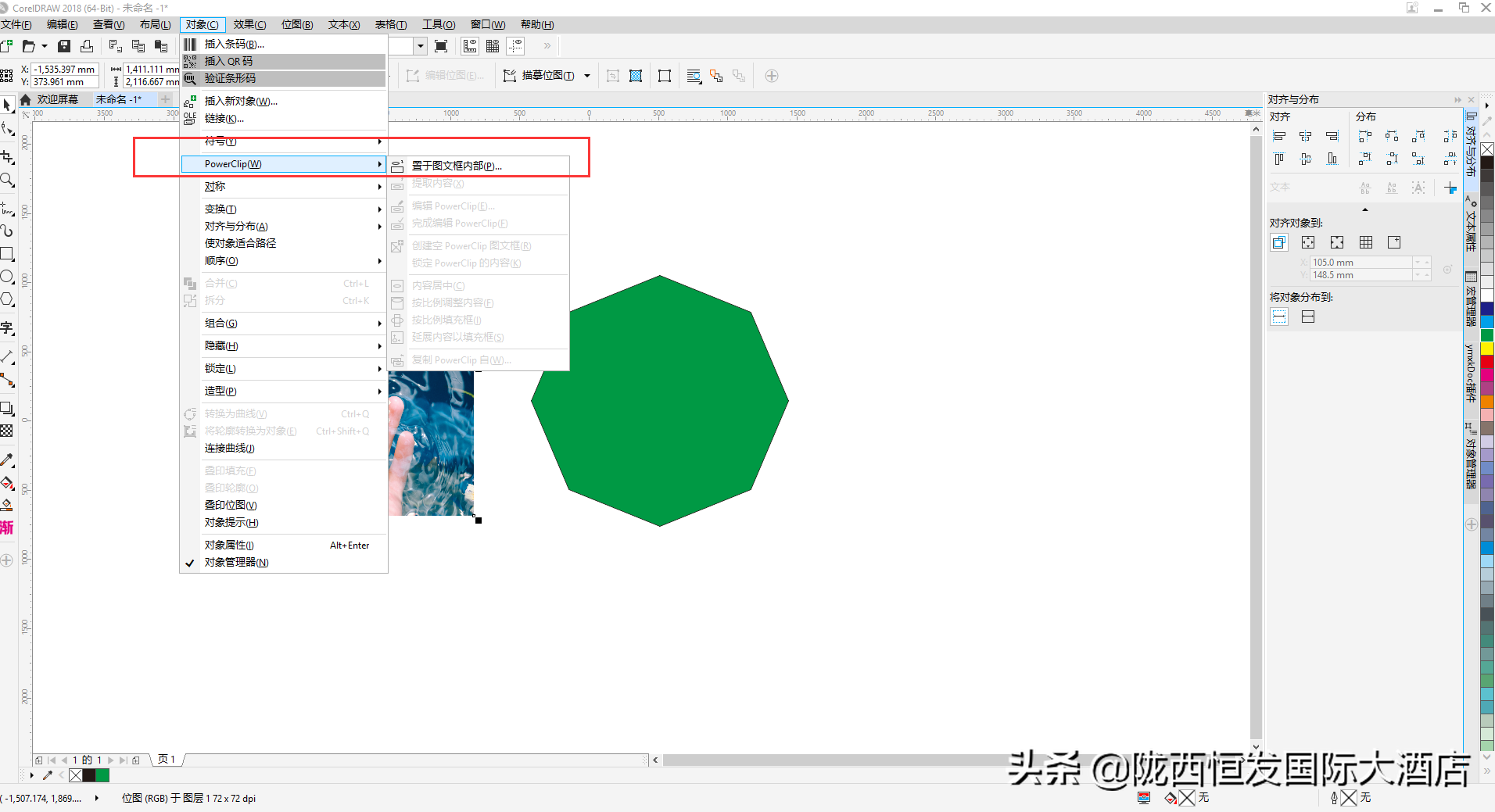Click the Open folder icon
The height and width of the screenshot is (812, 1495).
(28, 46)
